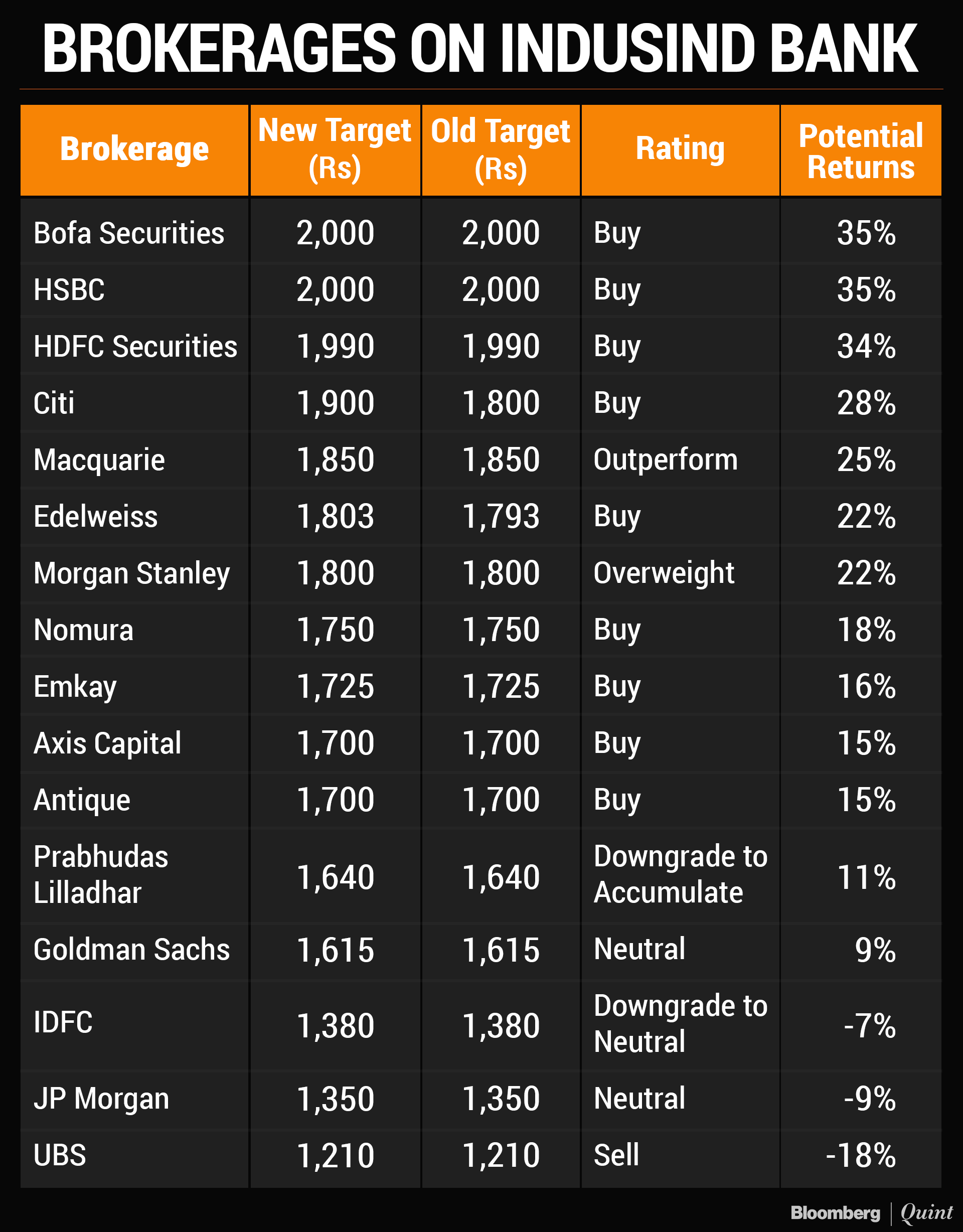Select the Old Target (Rs) header
Viewport: 963px width, 1232px height.
[x=501, y=149]
